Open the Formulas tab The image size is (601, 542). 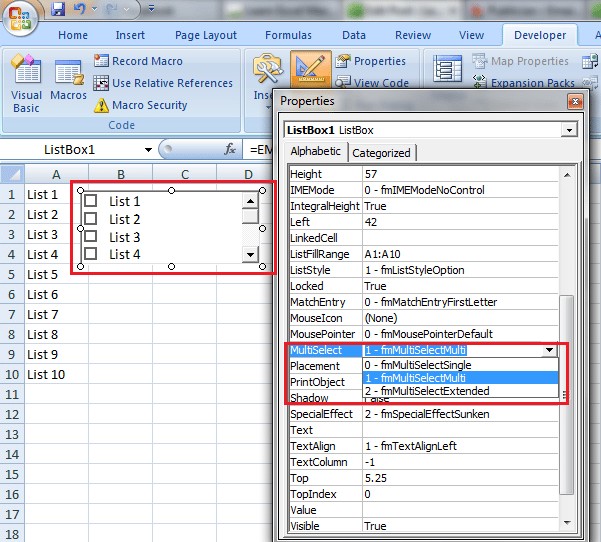pos(288,35)
